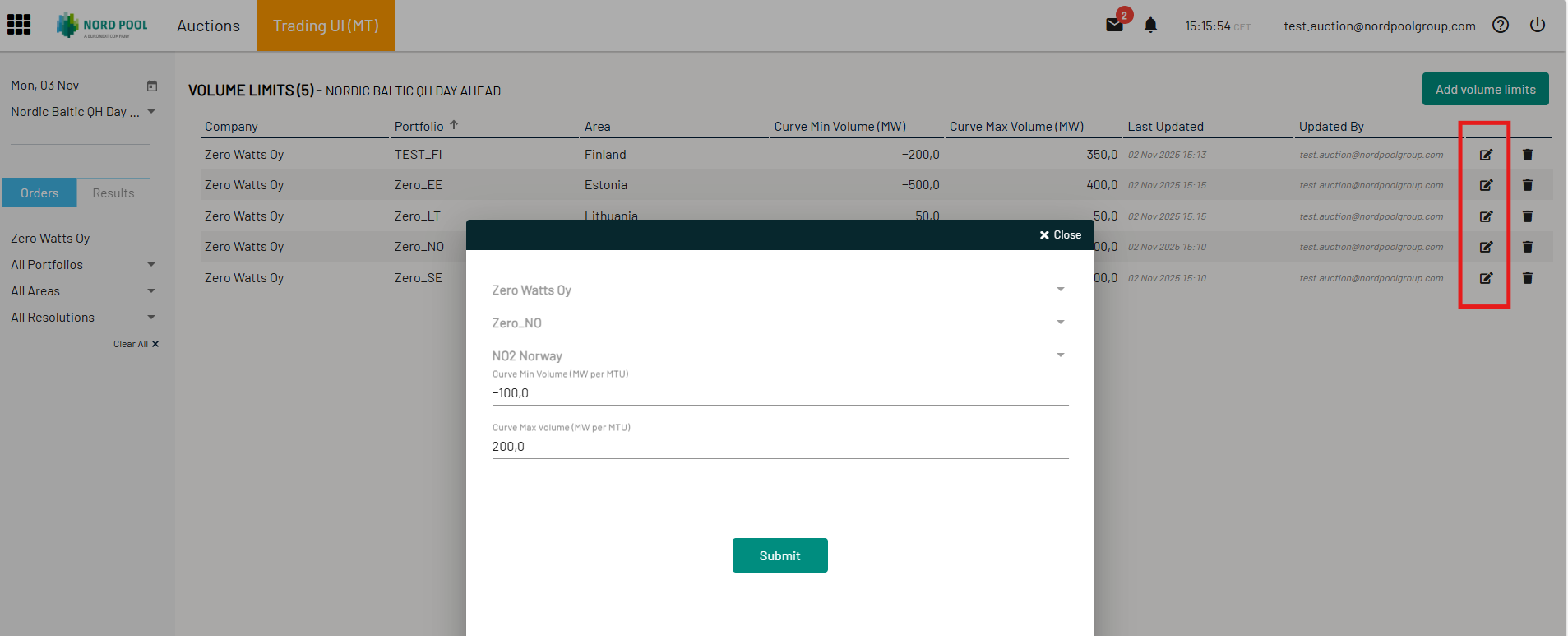Expand the All Portfolios filter
This screenshot has width=1568, height=636.
tap(83, 265)
